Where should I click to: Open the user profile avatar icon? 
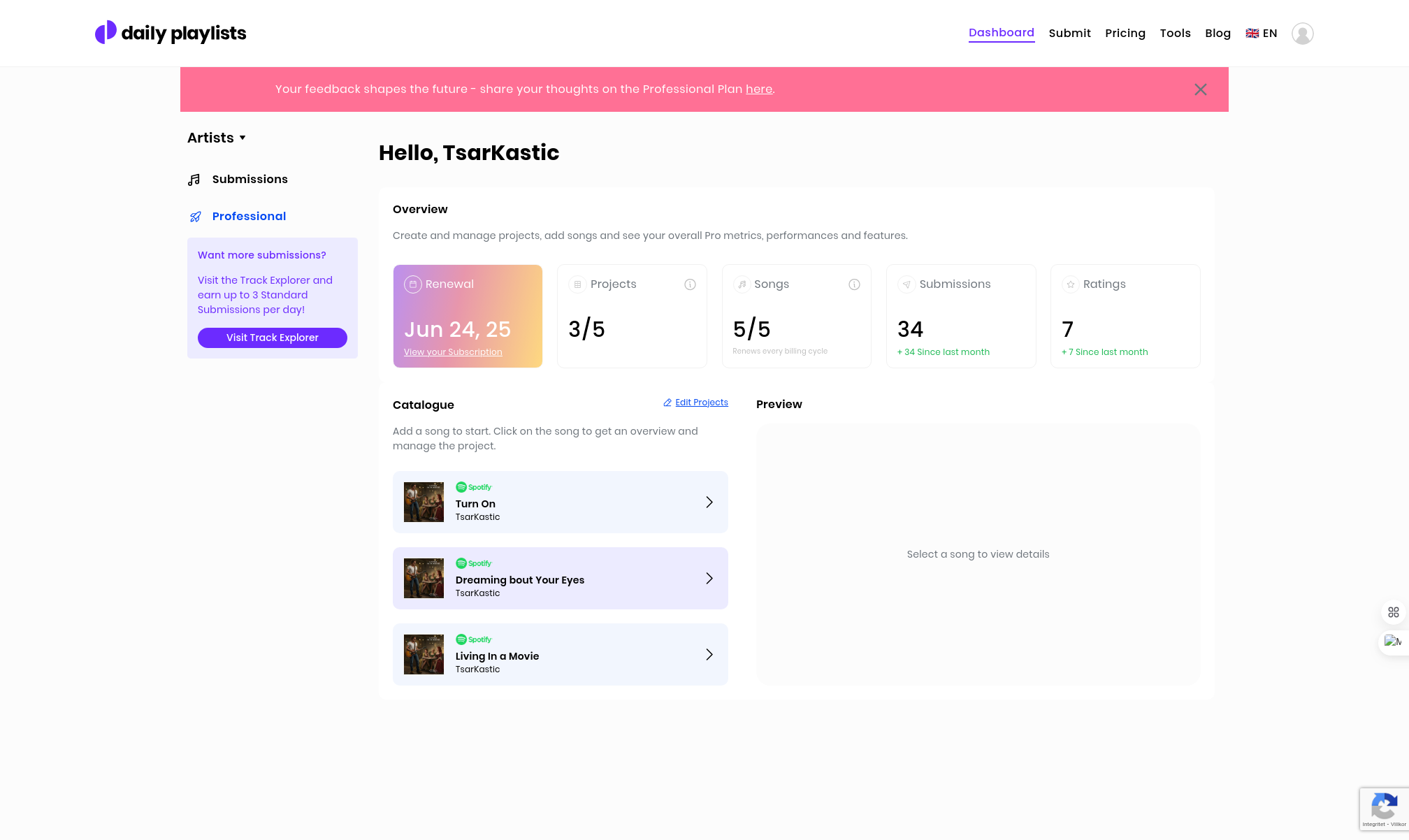click(1302, 34)
